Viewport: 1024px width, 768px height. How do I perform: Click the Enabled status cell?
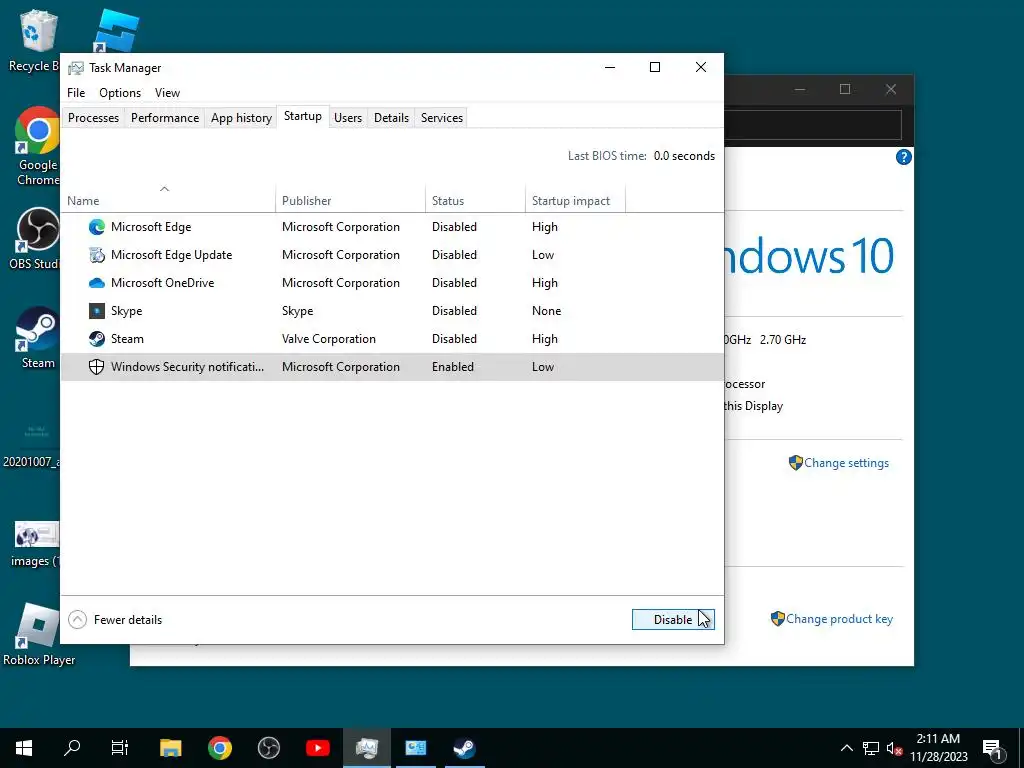coord(453,367)
